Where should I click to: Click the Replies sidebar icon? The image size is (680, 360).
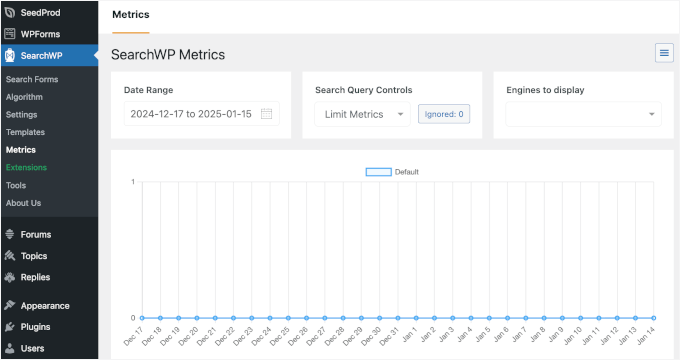click(10, 277)
